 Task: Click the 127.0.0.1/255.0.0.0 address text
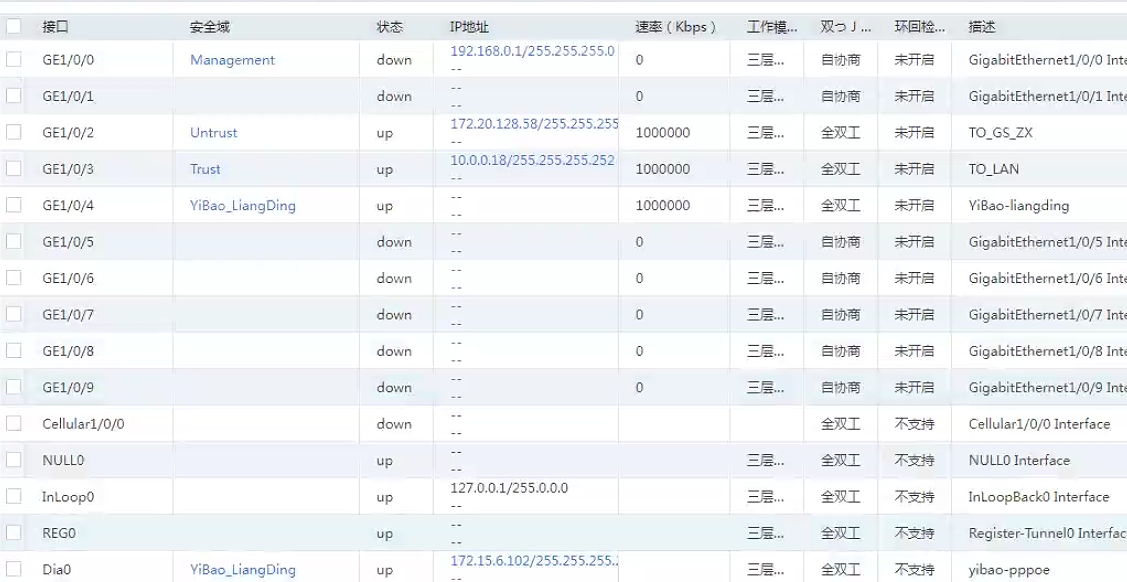click(x=509, y=488)
